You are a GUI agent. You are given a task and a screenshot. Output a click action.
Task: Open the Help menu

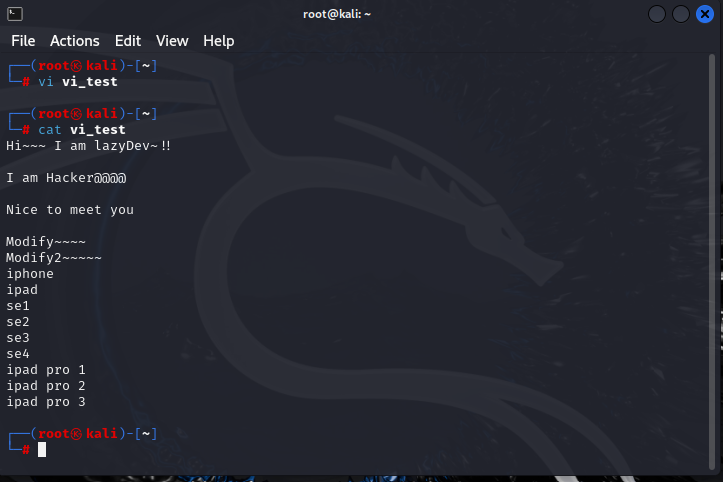219,41
